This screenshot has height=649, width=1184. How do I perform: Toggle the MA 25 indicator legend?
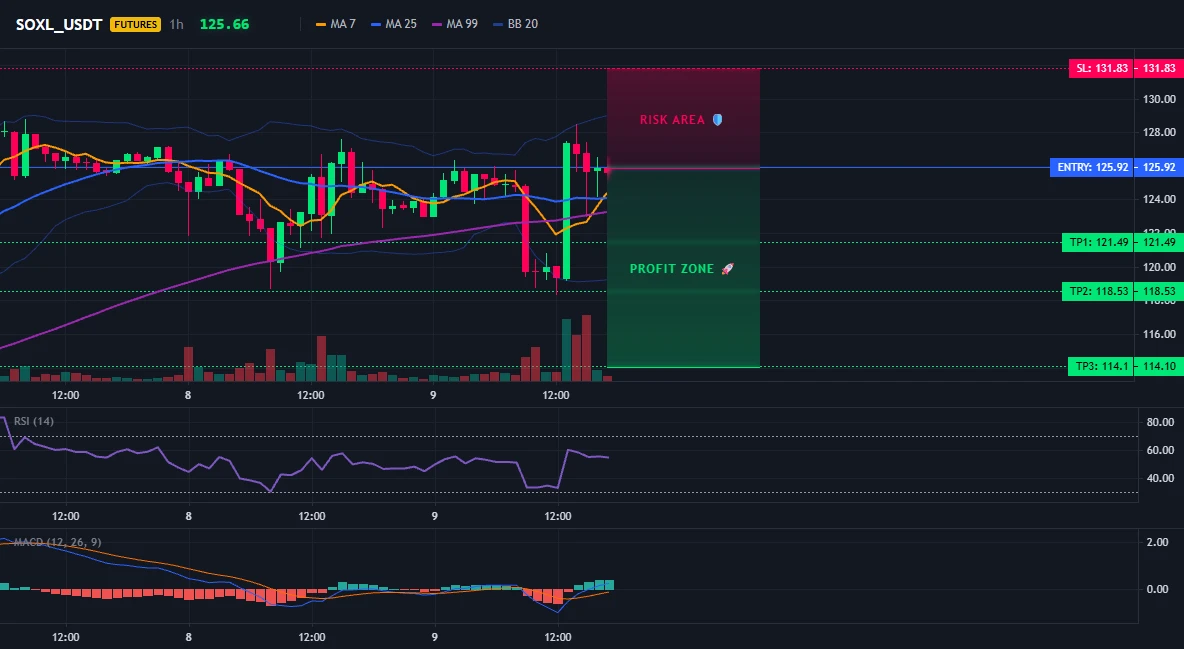pos(394,24)
